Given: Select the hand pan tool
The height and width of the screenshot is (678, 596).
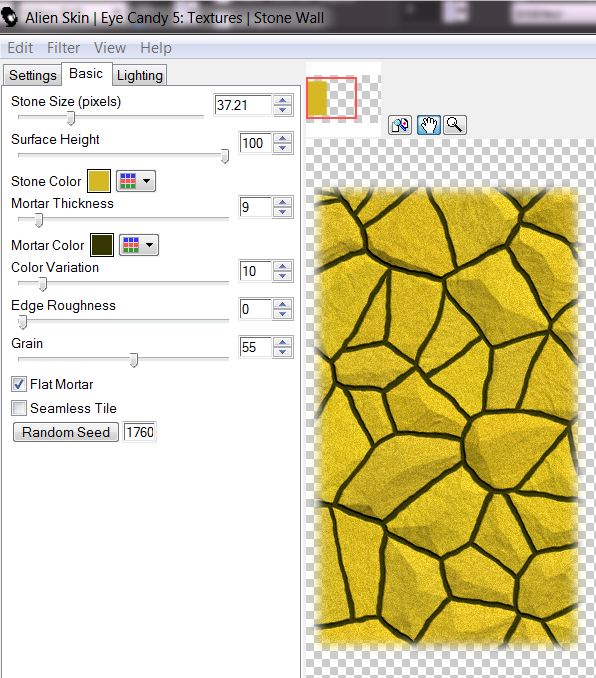Looking at the screenshot, I should click(x=429, y=125).
